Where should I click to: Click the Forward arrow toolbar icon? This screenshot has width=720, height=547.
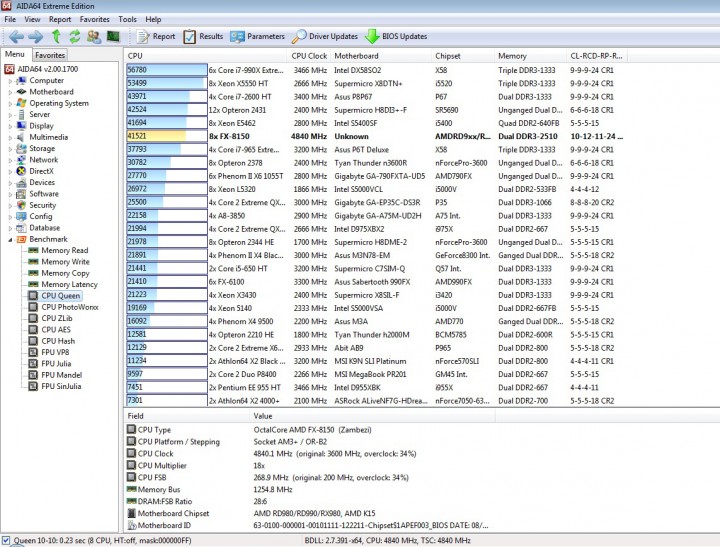(x=35, y=36)
